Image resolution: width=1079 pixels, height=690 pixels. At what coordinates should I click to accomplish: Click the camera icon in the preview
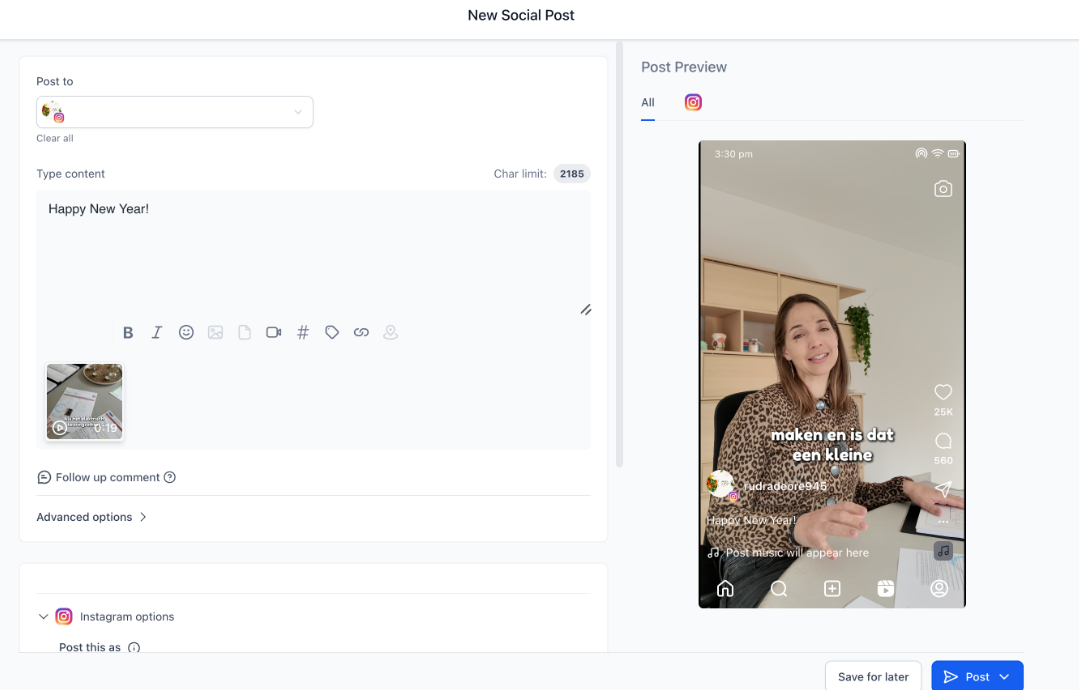coord(943,189)
